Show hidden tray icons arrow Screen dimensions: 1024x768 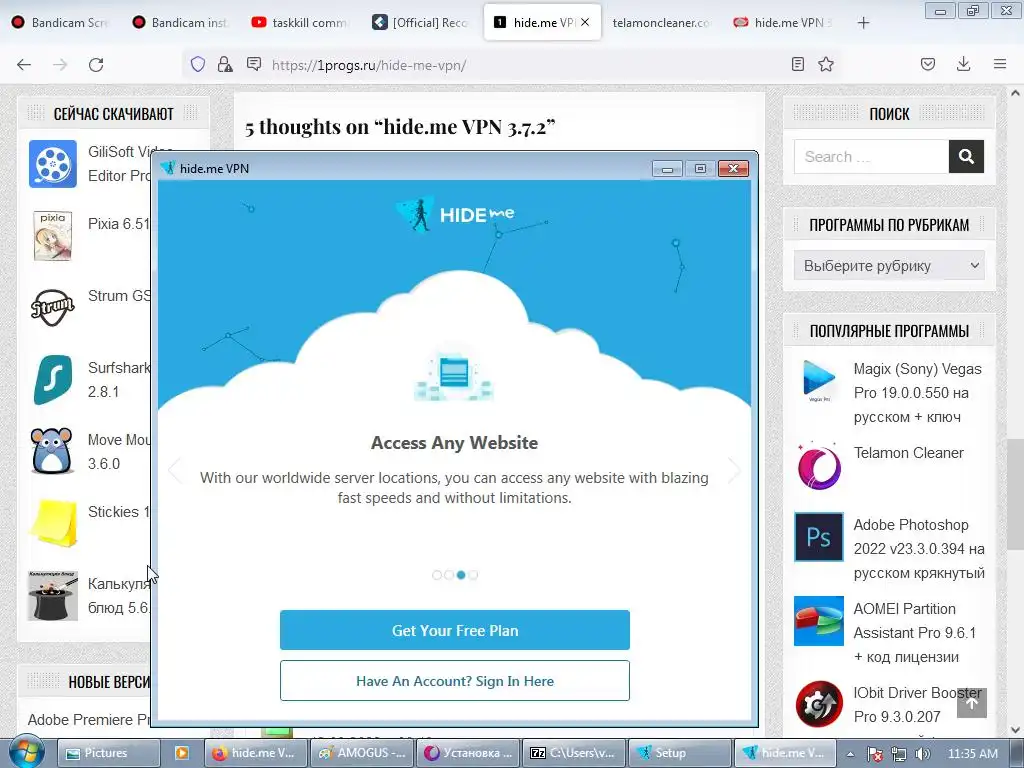pos(850,754)
